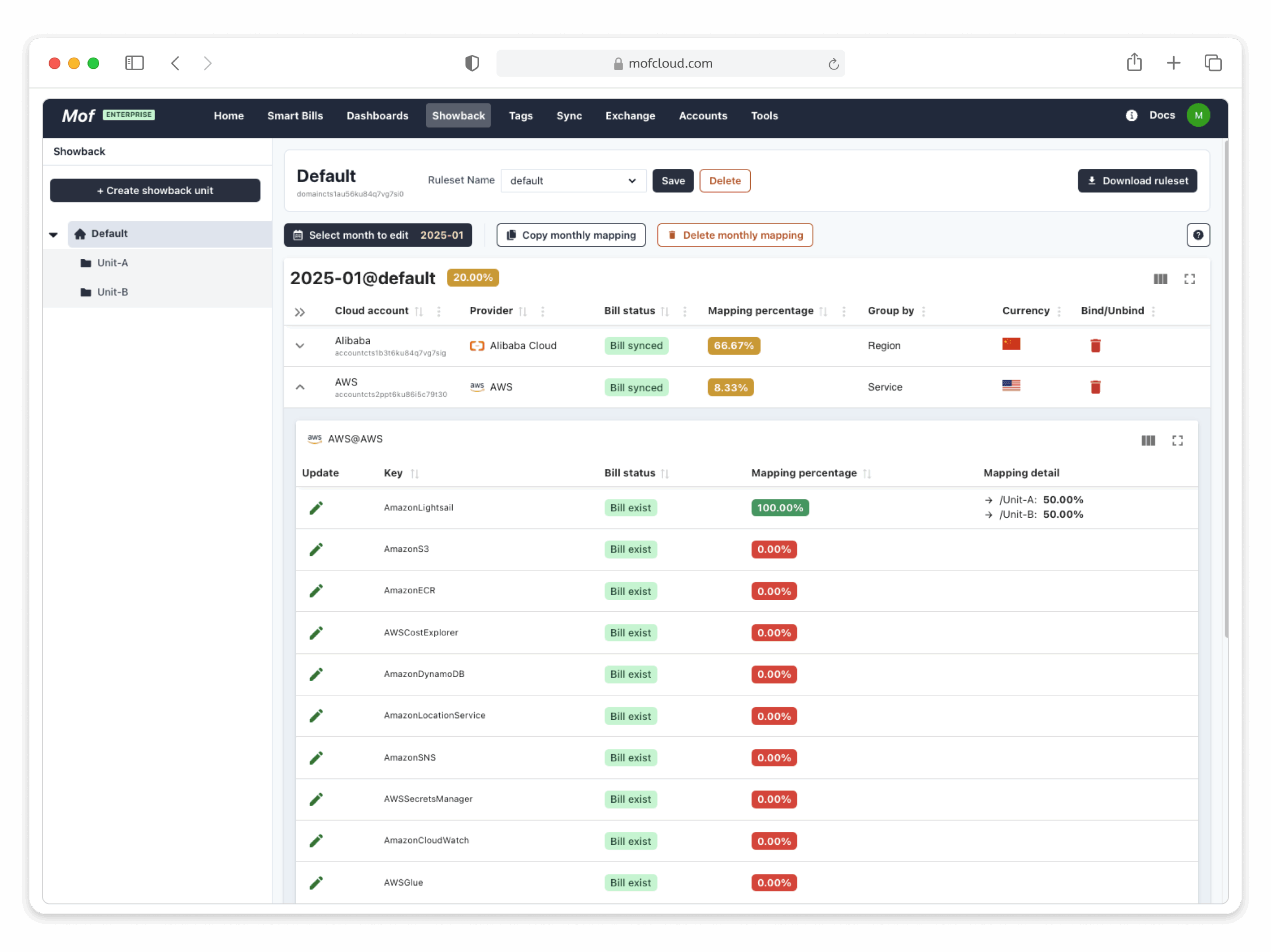Sort accounts by Mapping percentage
Viewport: 1271px width, 952px height.
(x=823, y=312)
